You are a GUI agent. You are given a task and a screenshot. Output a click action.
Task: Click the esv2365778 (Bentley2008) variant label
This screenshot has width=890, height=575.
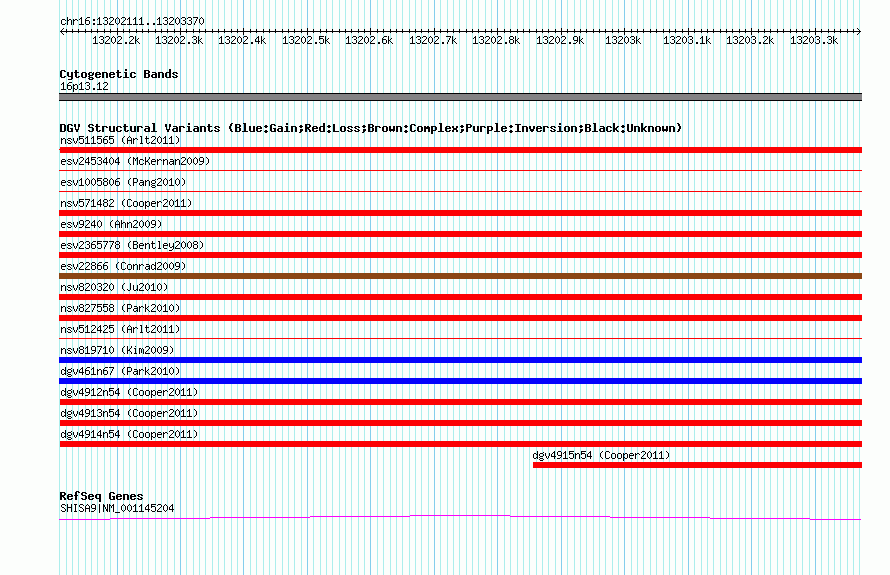tap(132, 245)
